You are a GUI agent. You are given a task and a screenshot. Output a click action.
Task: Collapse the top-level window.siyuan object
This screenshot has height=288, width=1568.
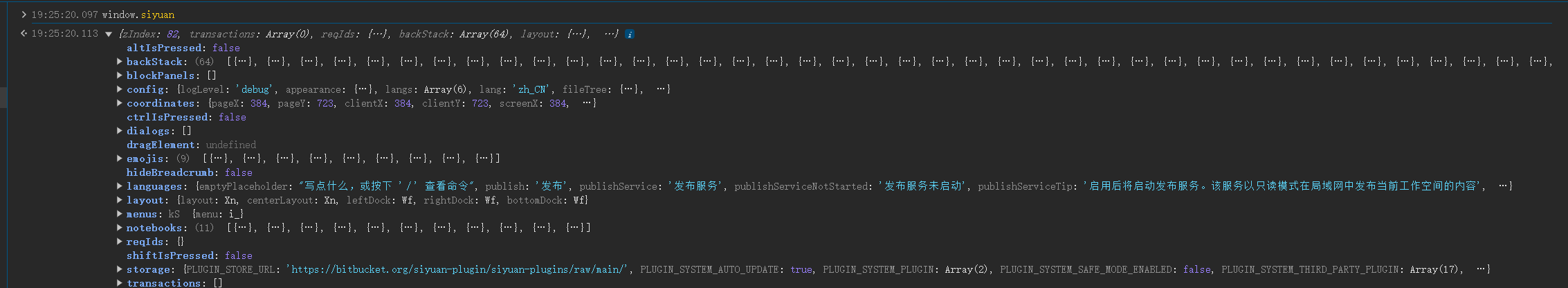109,34
